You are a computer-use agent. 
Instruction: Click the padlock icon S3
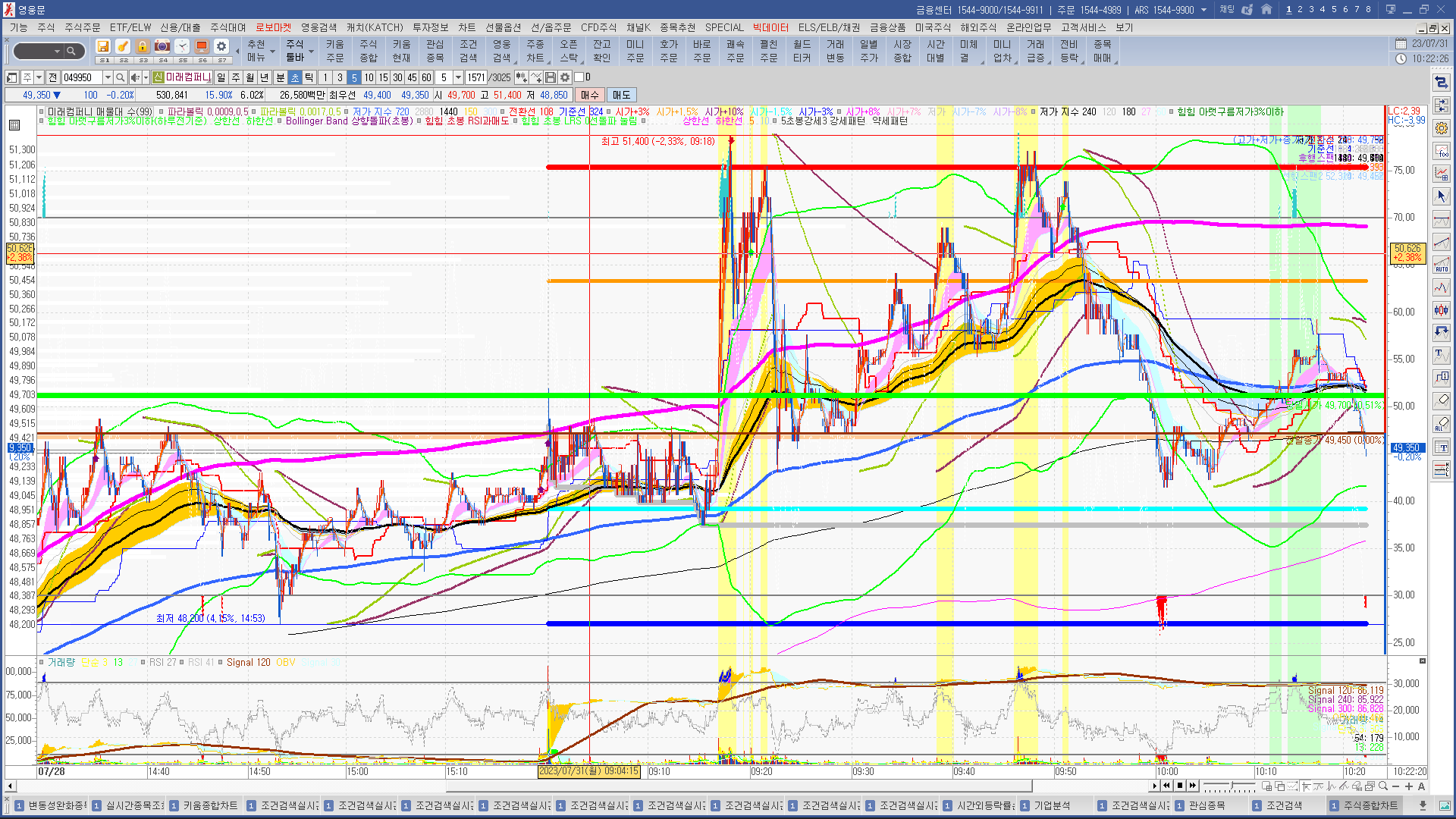pyautogui.click(x=143, y=47)
